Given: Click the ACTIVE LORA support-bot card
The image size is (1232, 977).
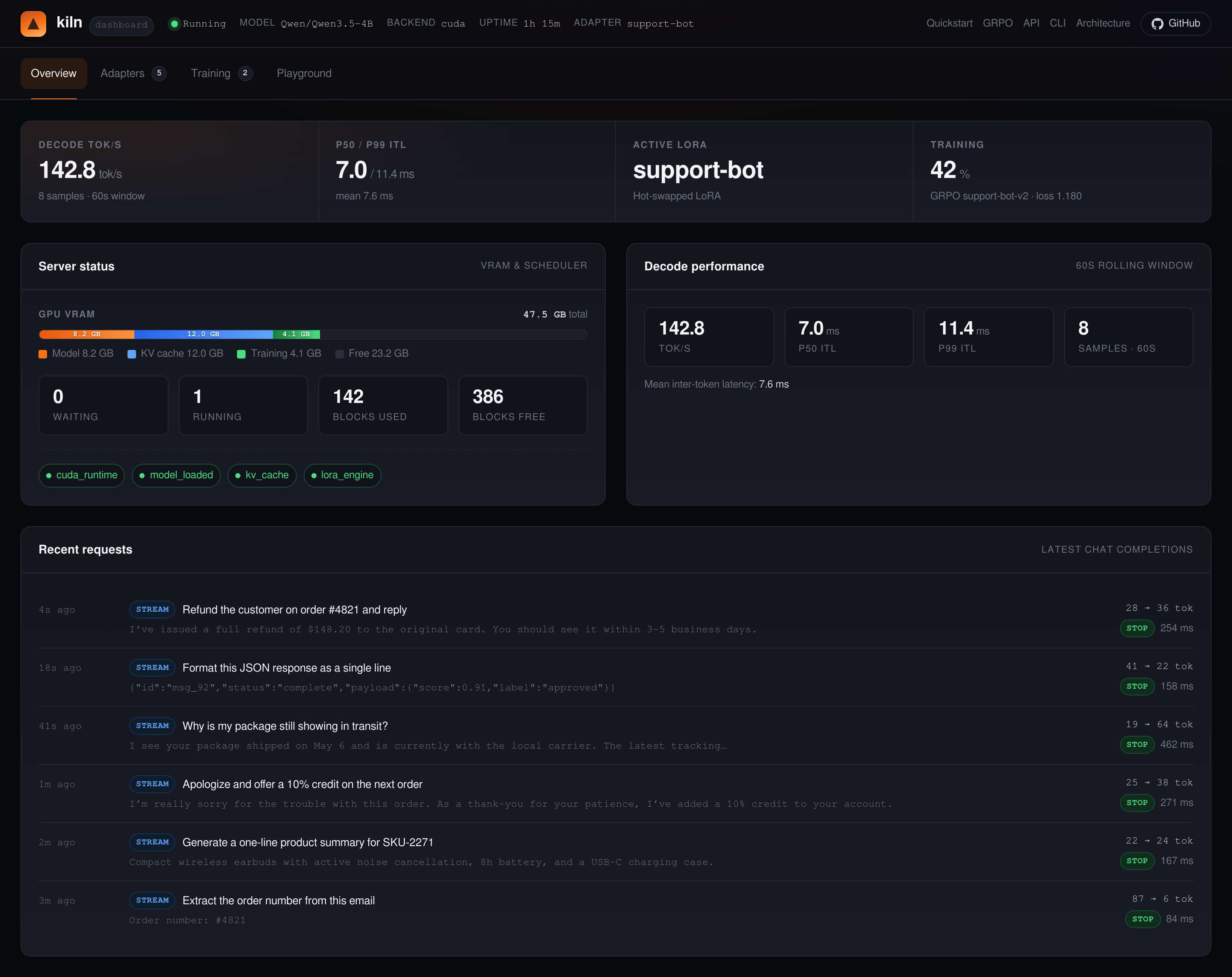Looking at the screenshot, I should [764, 172].
